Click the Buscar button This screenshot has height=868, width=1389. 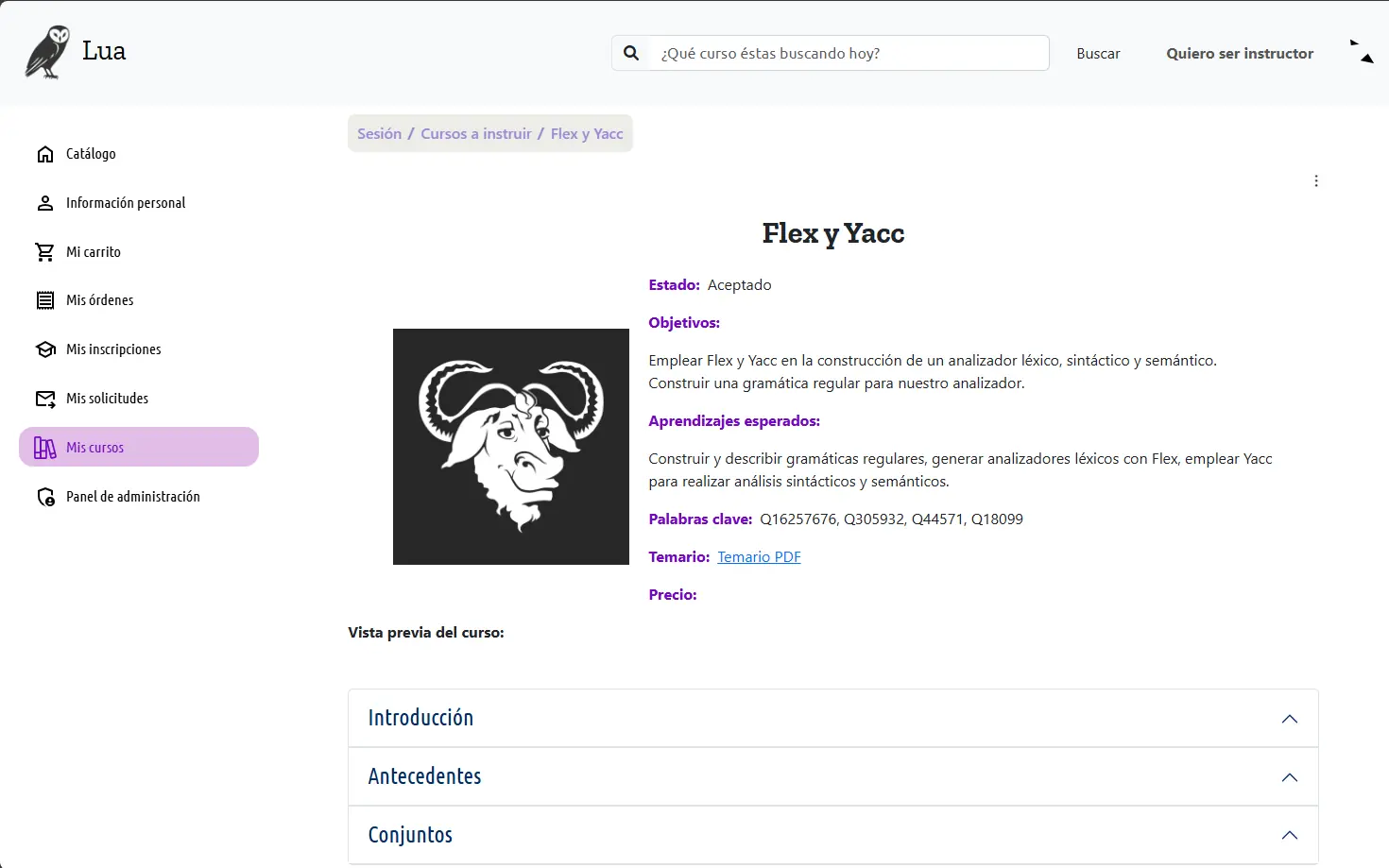click(1098, 54)
